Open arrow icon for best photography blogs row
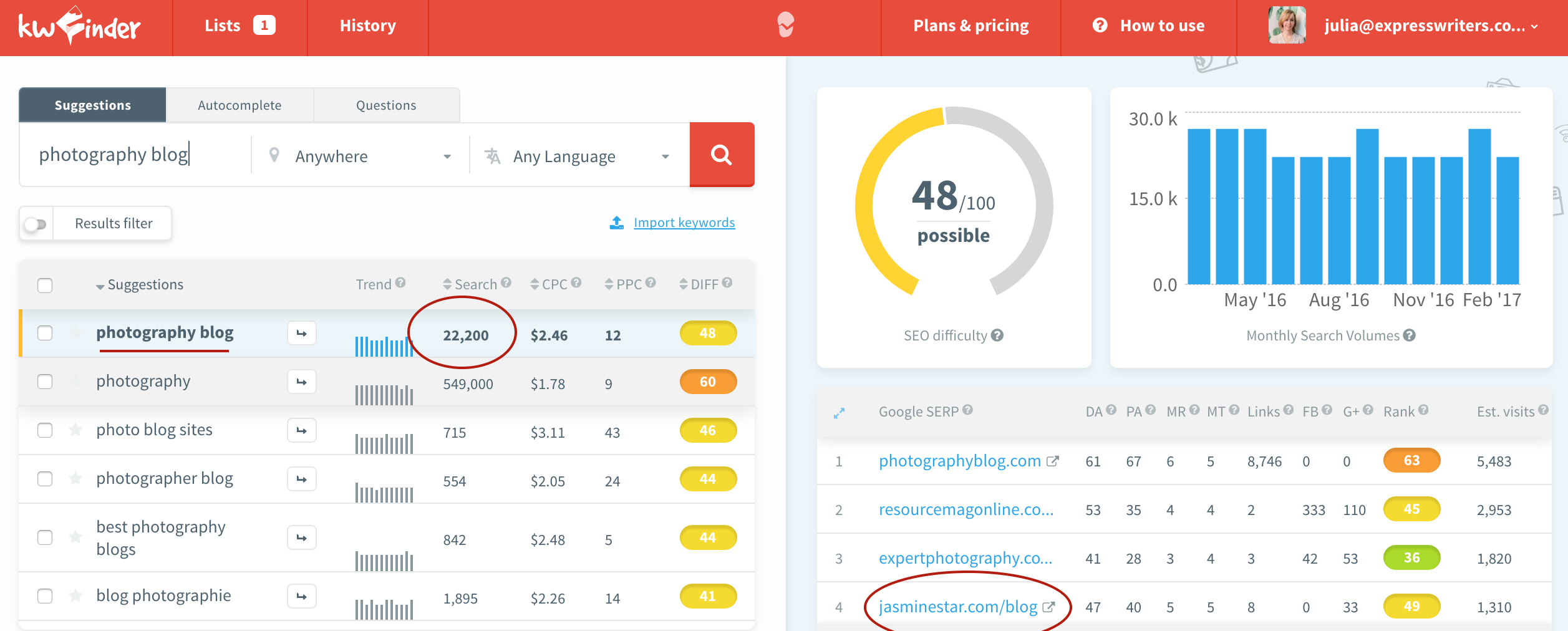 point(302,537)
